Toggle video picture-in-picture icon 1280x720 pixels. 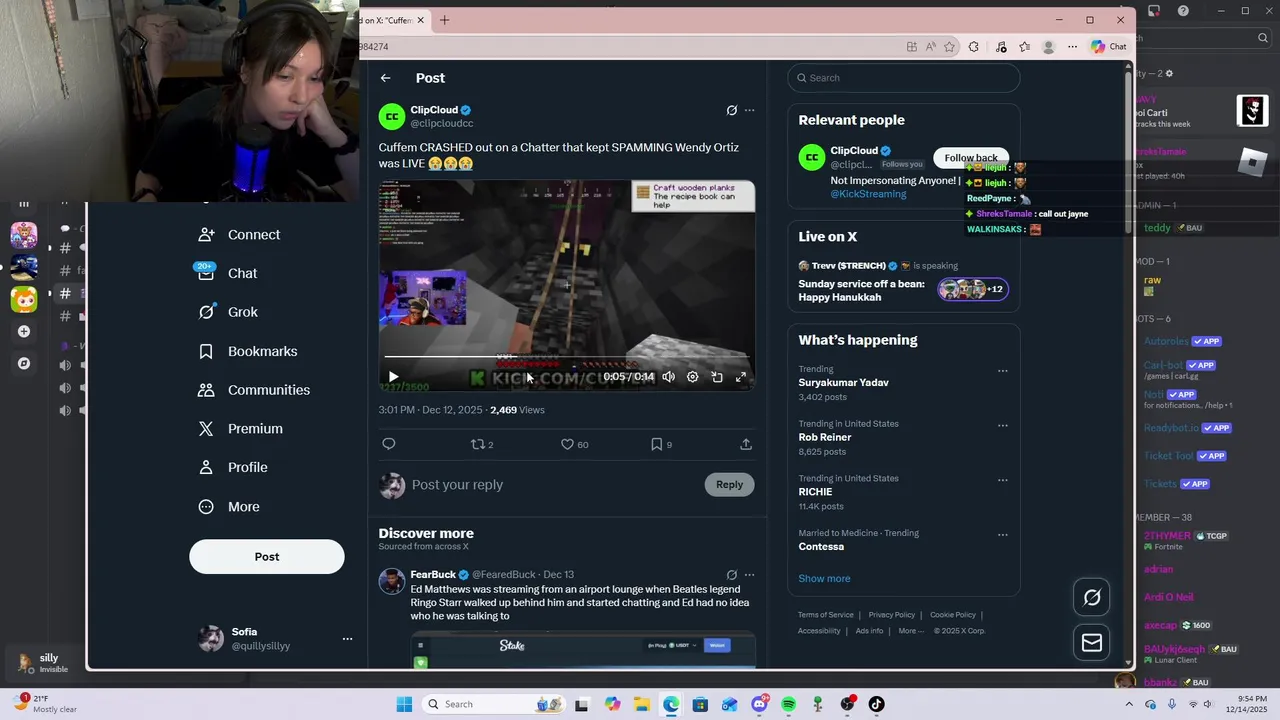pos(717,377)
